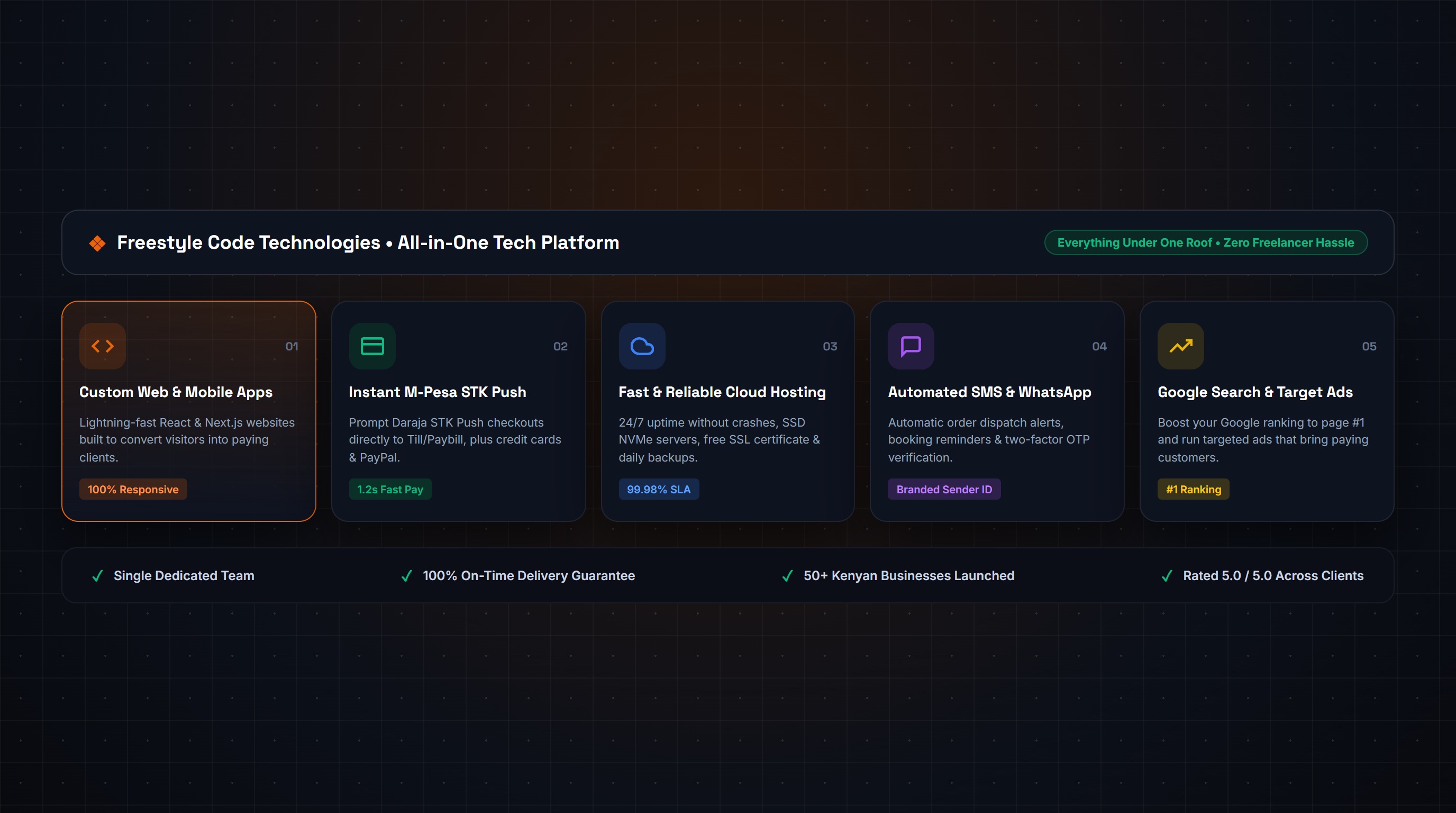This screenshot has height=813, width=1456.
Task: Click the Automatic order dispatch alerts description
Action: point(988,440)
